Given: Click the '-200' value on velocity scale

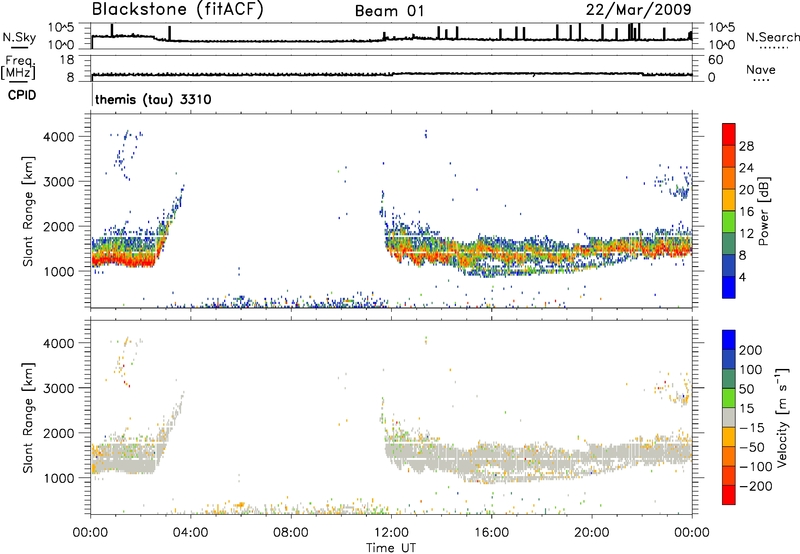Looking at the screenshot, I should coord(757,486).
